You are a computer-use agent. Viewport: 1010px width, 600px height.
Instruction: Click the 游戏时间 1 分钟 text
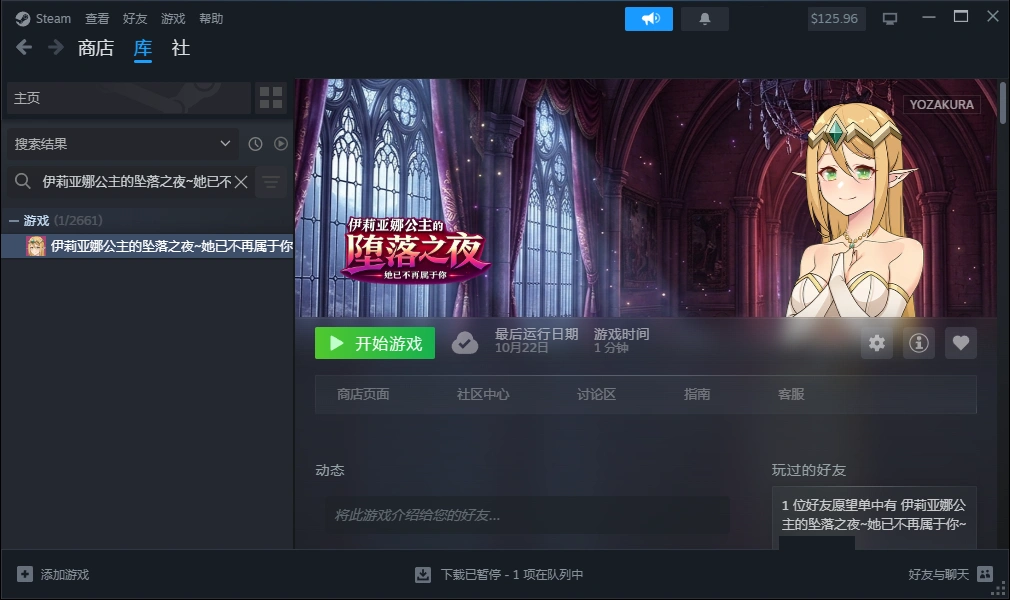pos(621,340)
